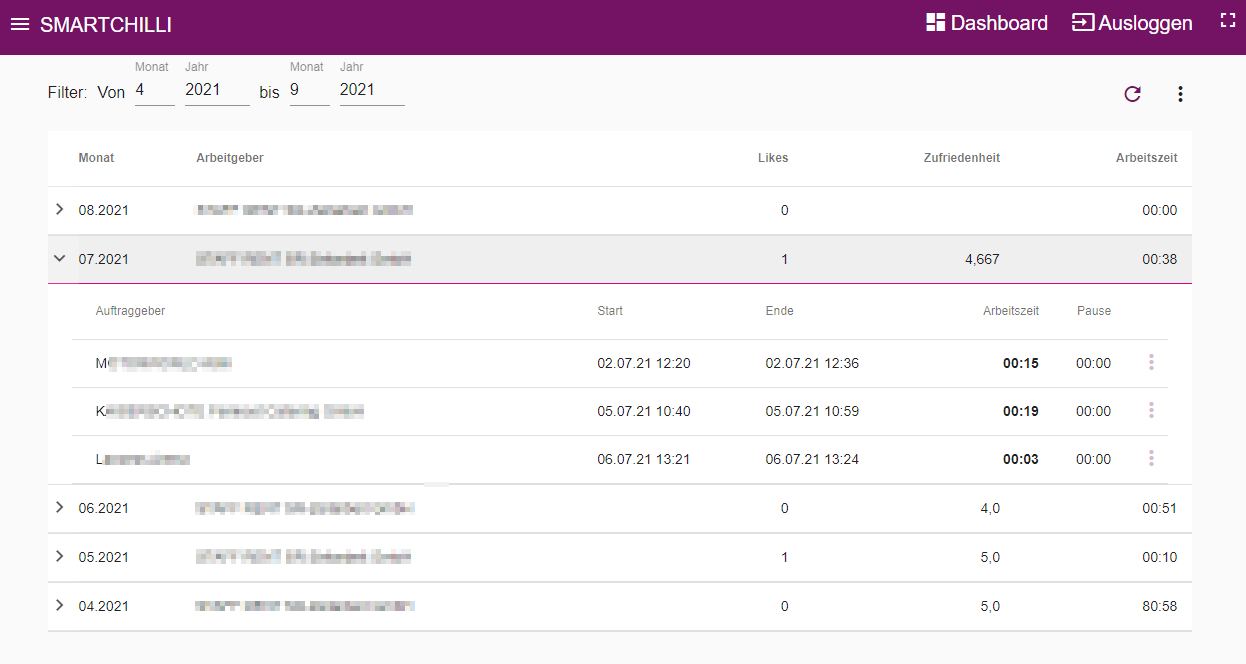Click the Von Jahr input field
The image size is (1246, 664).
[x=217, y=90]
